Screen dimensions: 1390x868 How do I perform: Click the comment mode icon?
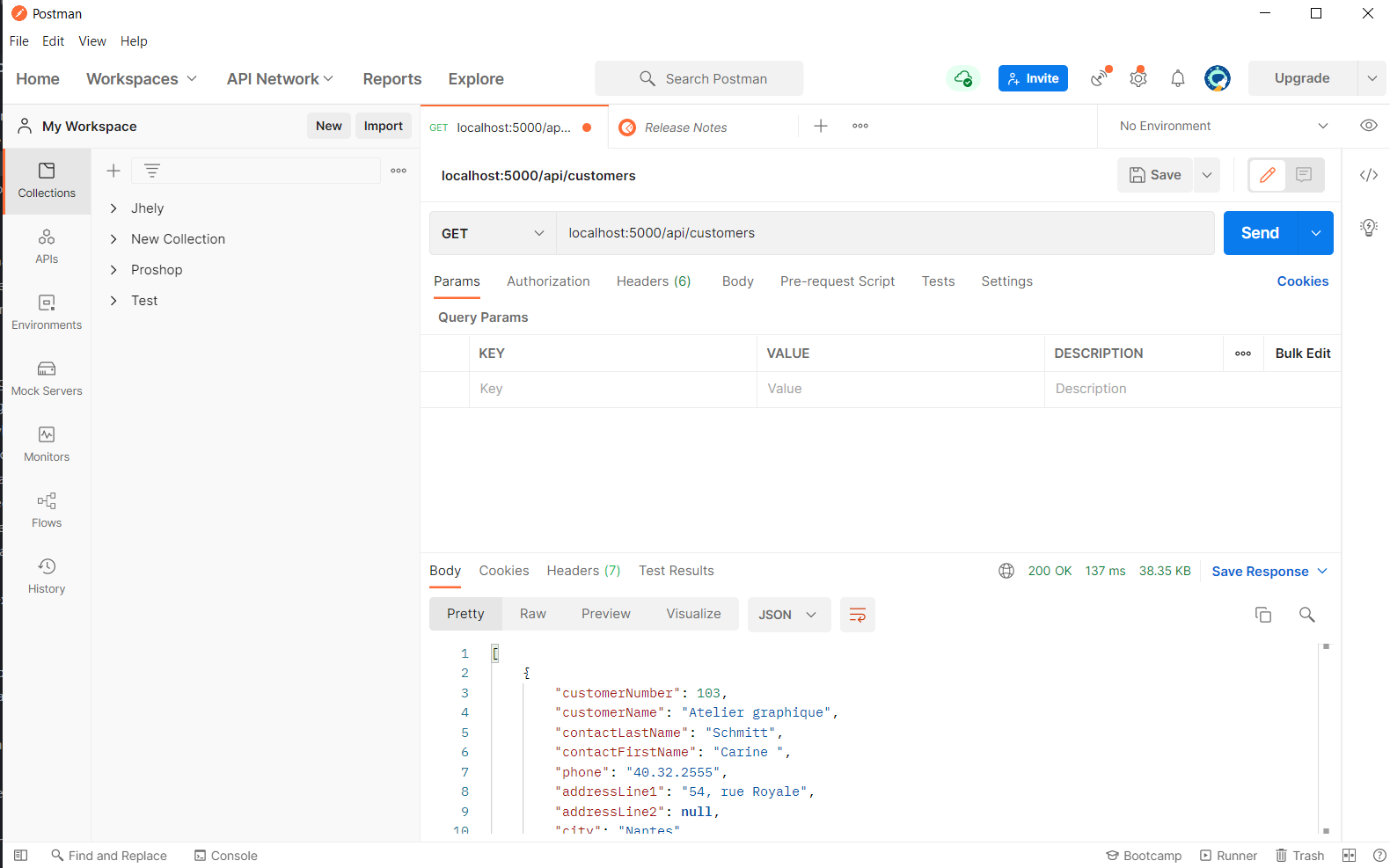coord(1304,175)
